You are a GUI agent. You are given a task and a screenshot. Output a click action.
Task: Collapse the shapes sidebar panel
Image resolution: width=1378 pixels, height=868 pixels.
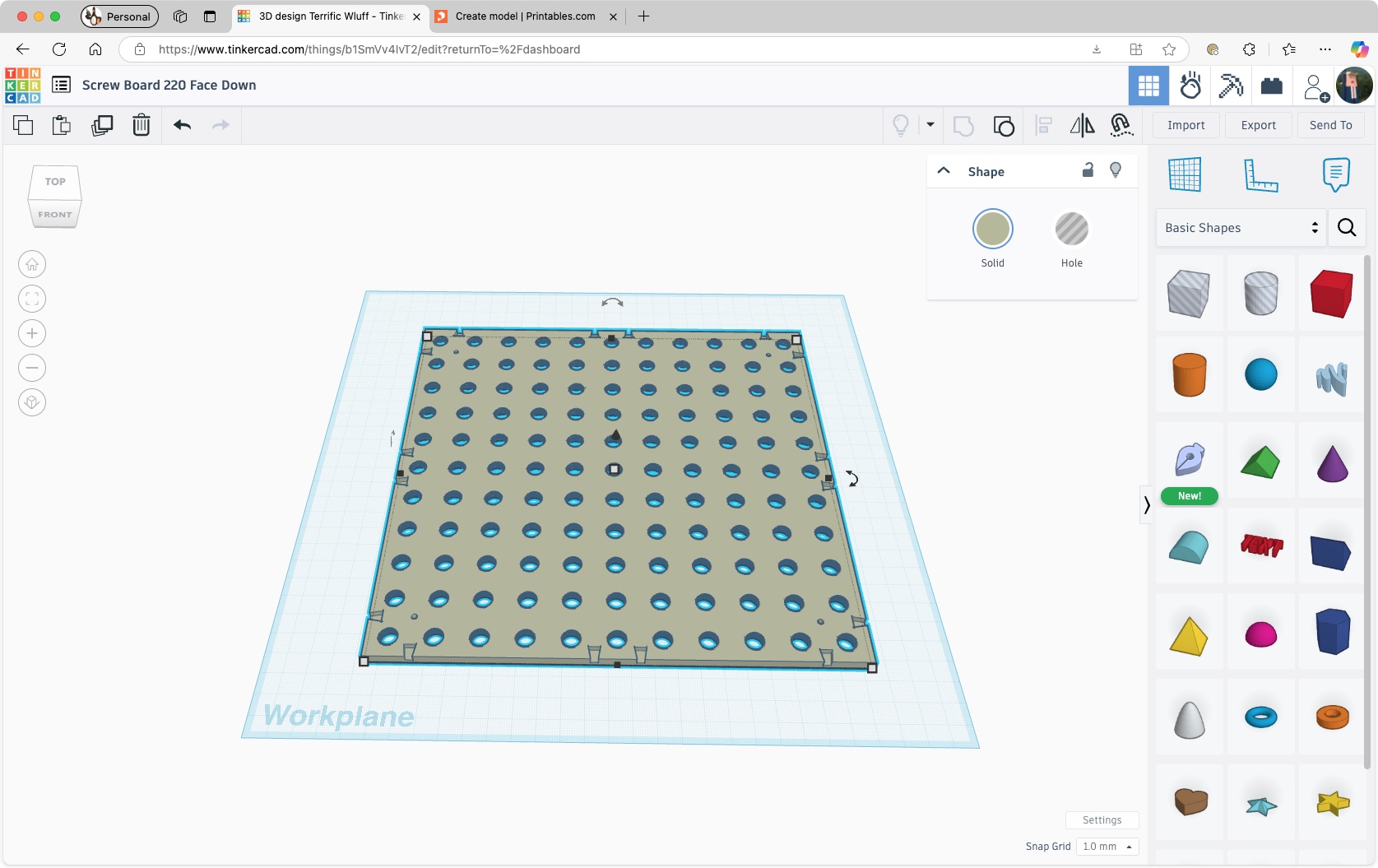(1146, 505)
